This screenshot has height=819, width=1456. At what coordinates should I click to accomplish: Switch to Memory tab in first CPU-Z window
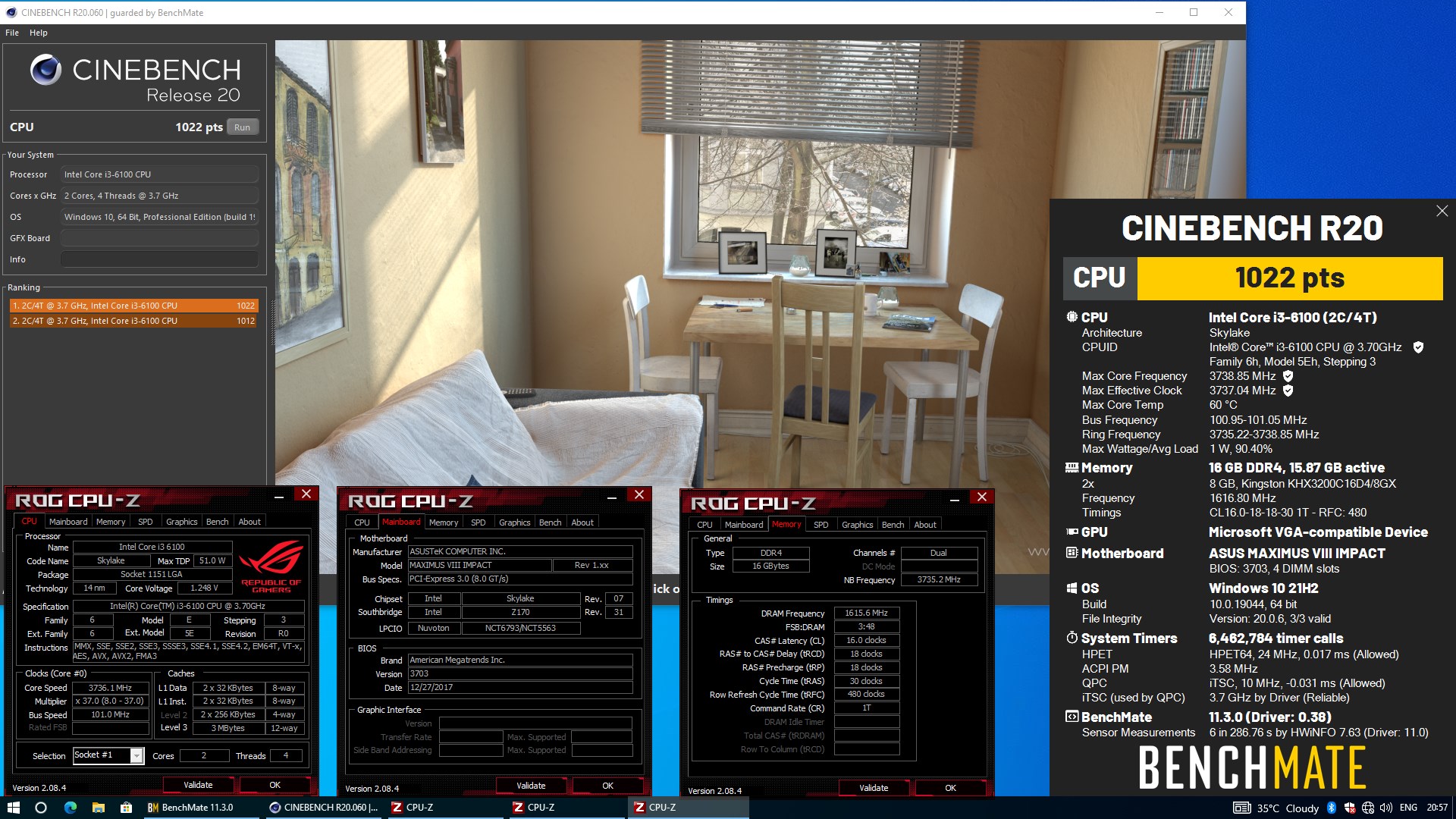click(x=111, y=522)
